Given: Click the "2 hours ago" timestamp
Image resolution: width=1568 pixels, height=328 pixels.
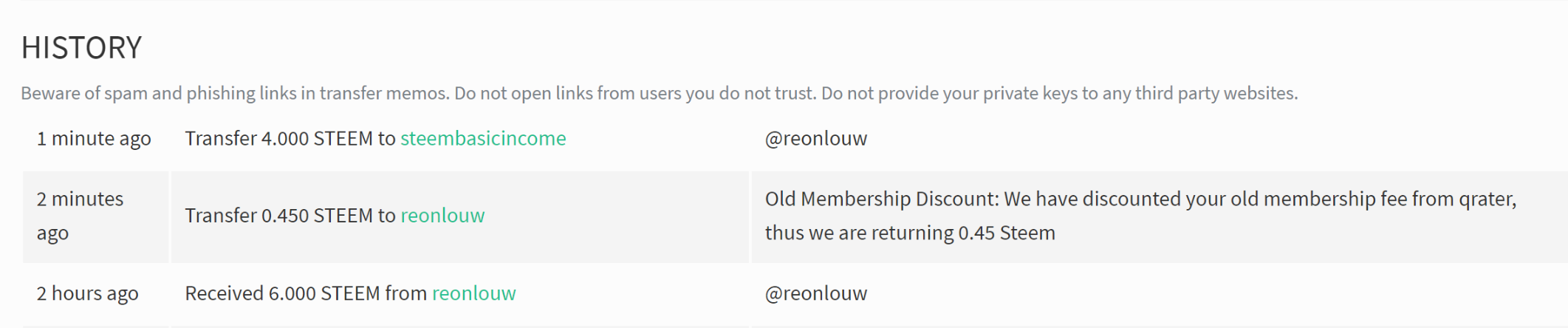Looking at the screenshot, I should pos(87,293).
